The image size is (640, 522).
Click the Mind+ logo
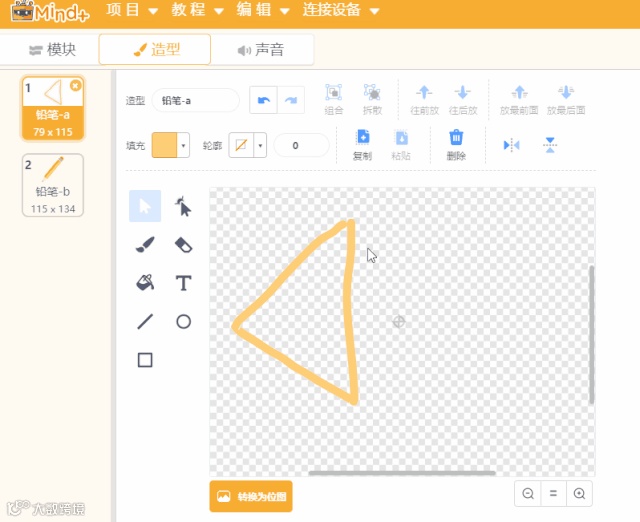[x=50, y=12]
